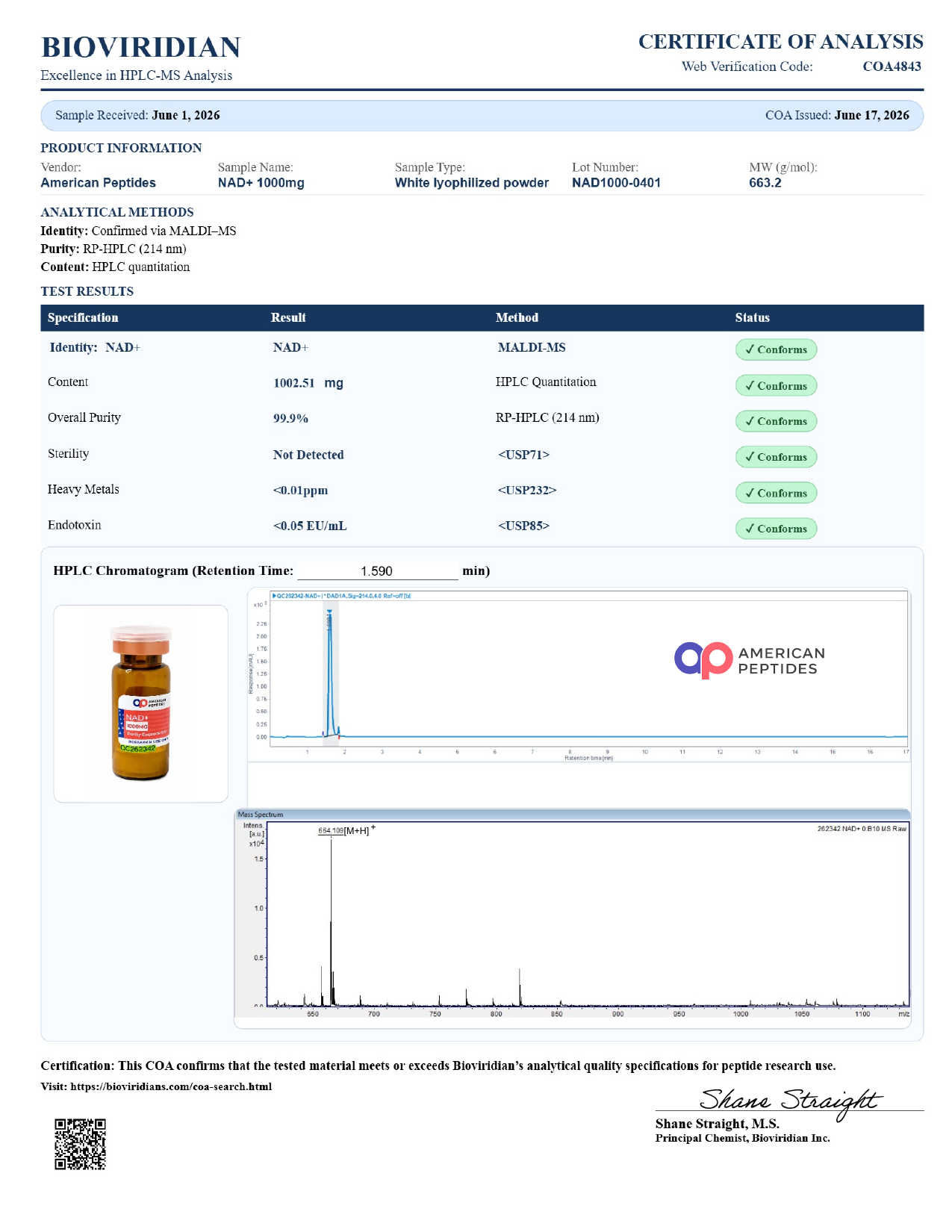Click the Mass Spectrum panel title
This screenshot has height=1232, width=952.
(x=261, y=815)
